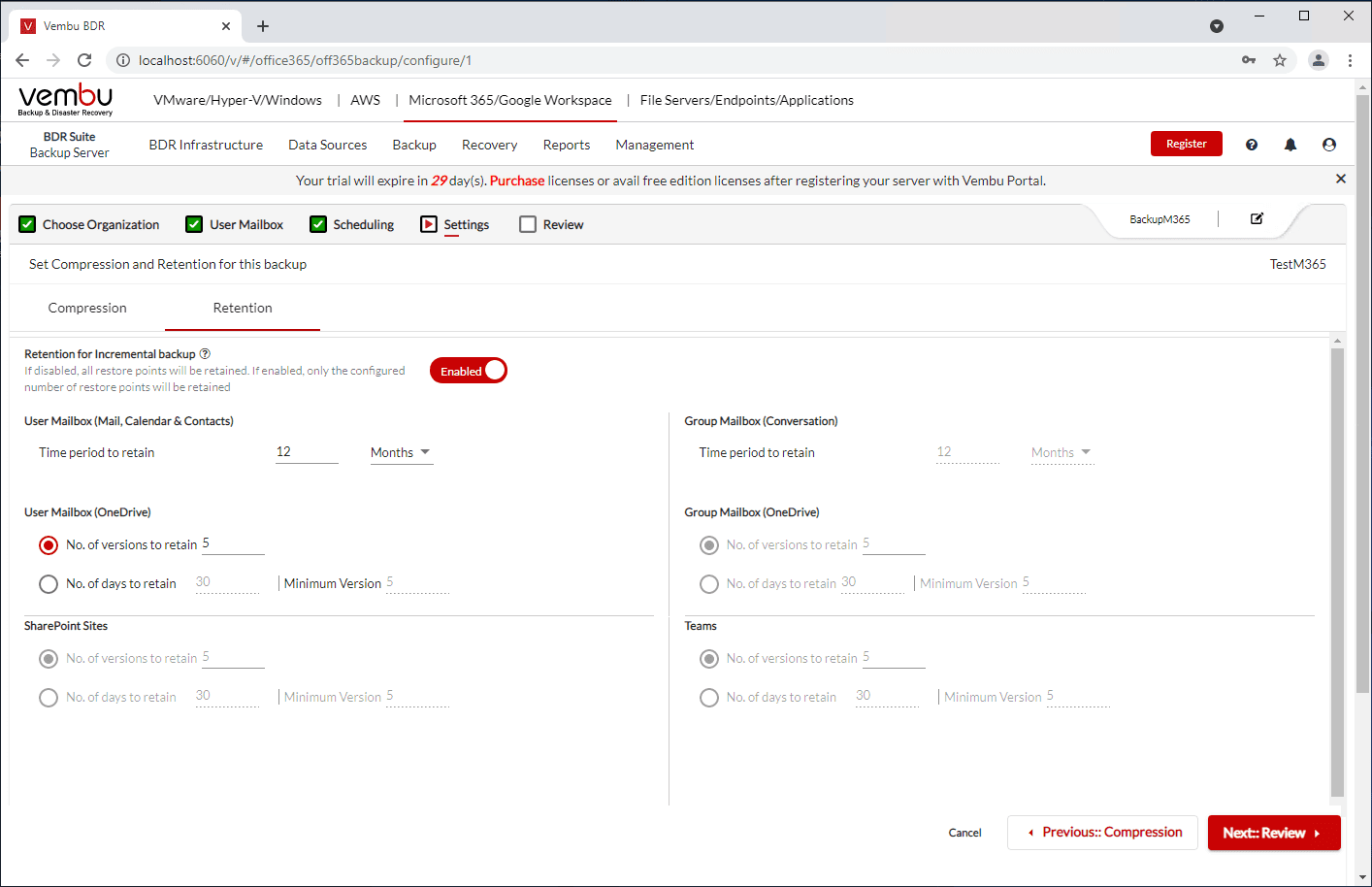The height and width of the screenshot is (887, 1372).
Task: Click the Retention info help icon
Action: click(205, 354)
